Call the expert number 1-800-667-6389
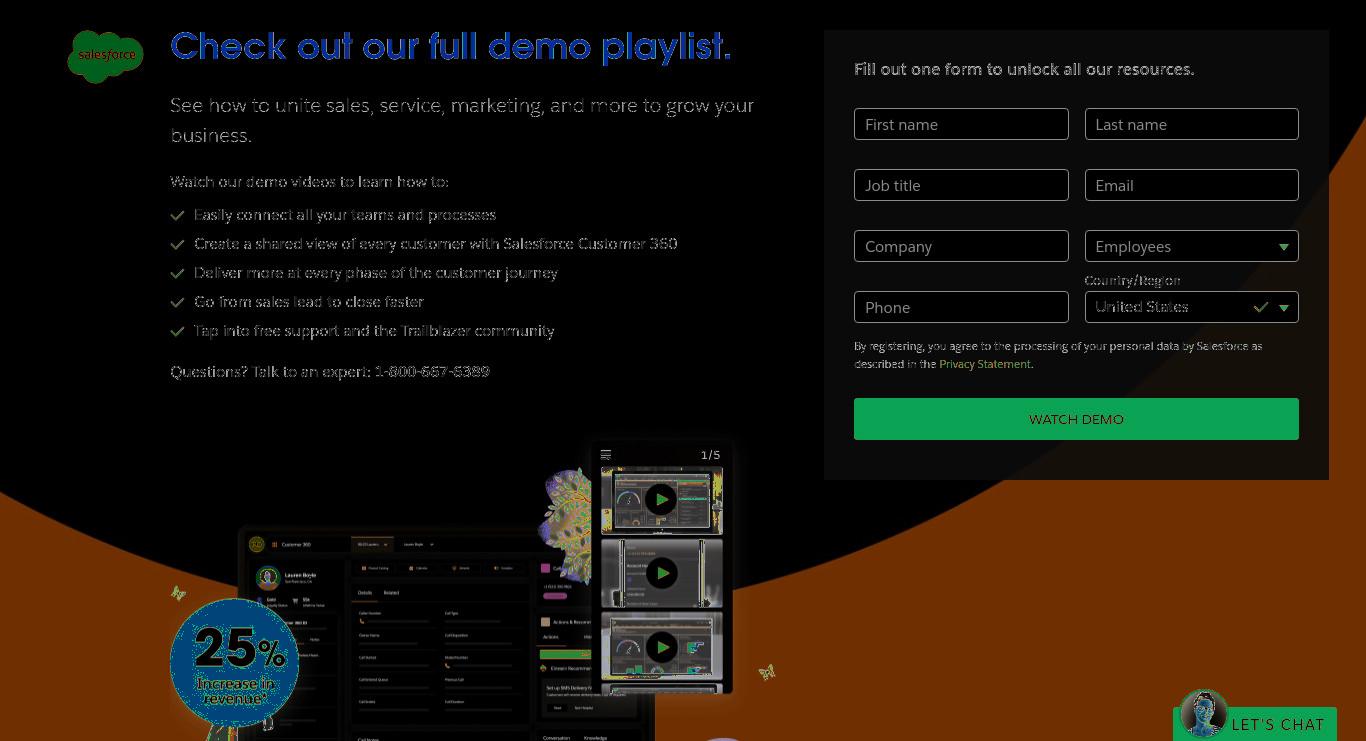This screenshot has height=741, width=1366. point(432,371)
